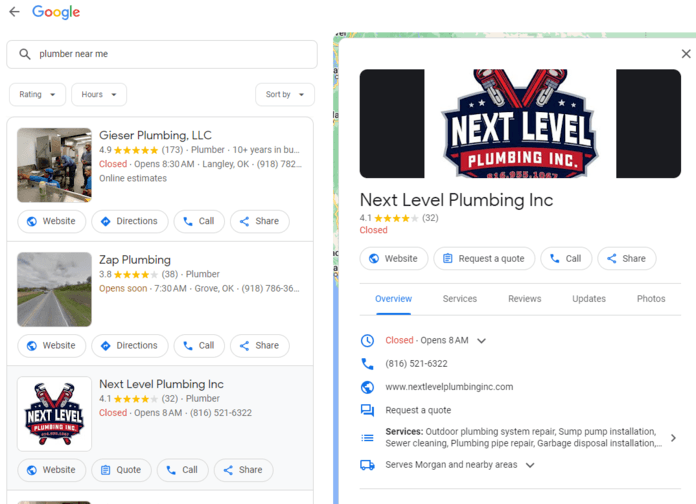Share the Gieser Plumbing listing
The image size is (696, 504).
pos(260,221)
